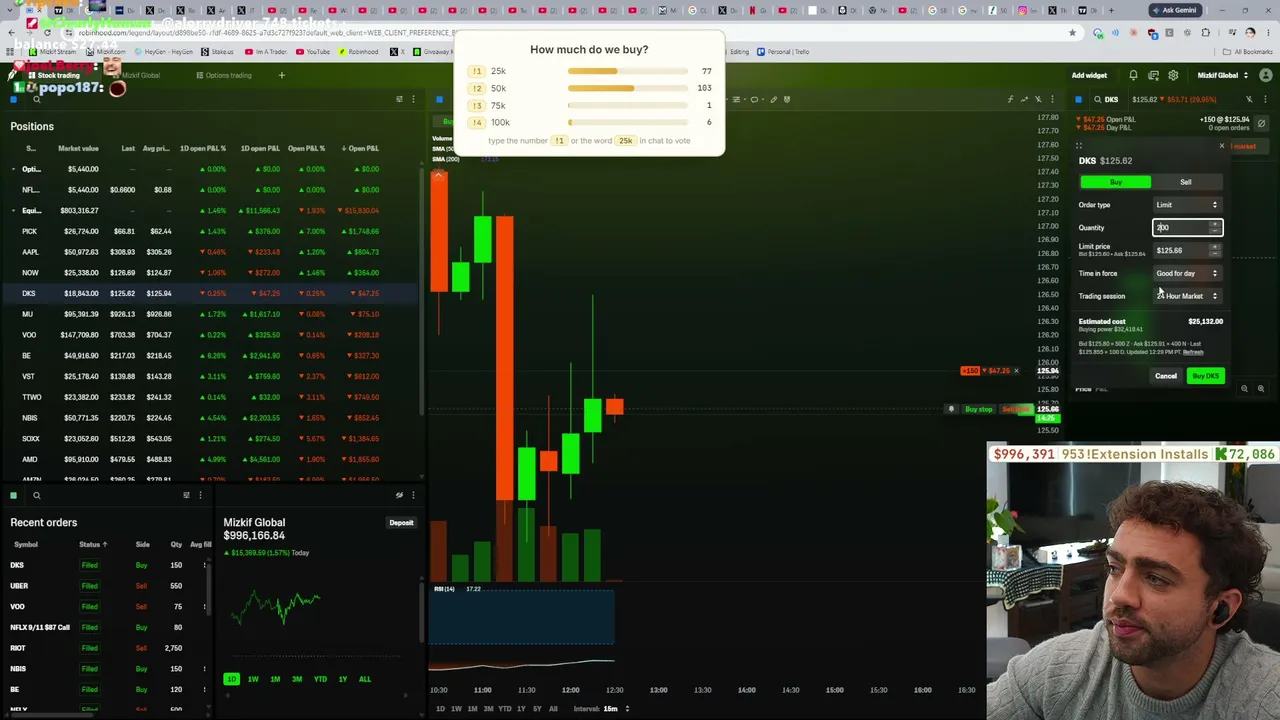Open the Order type Limit dropdown
The image size is (1280, 720).
(1187, 205)
